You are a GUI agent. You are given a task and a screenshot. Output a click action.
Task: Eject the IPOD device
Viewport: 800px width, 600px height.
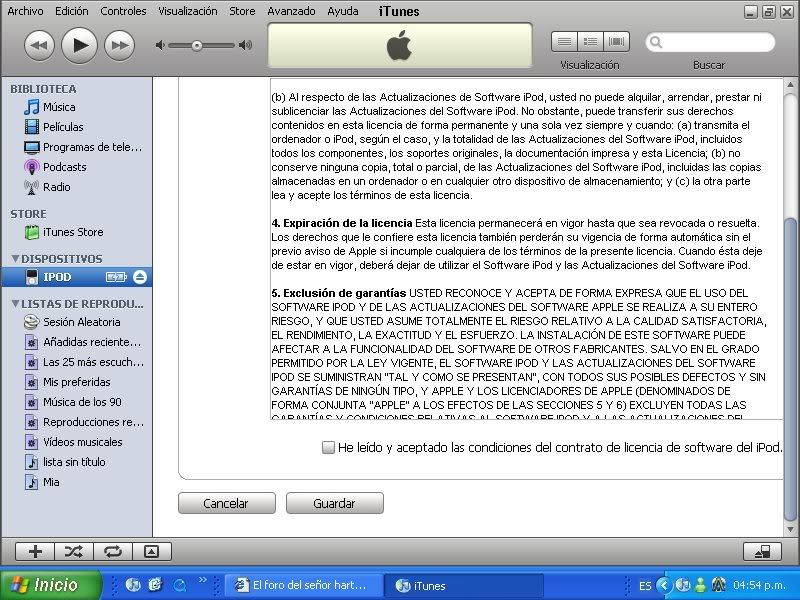(x=140, y=277)
